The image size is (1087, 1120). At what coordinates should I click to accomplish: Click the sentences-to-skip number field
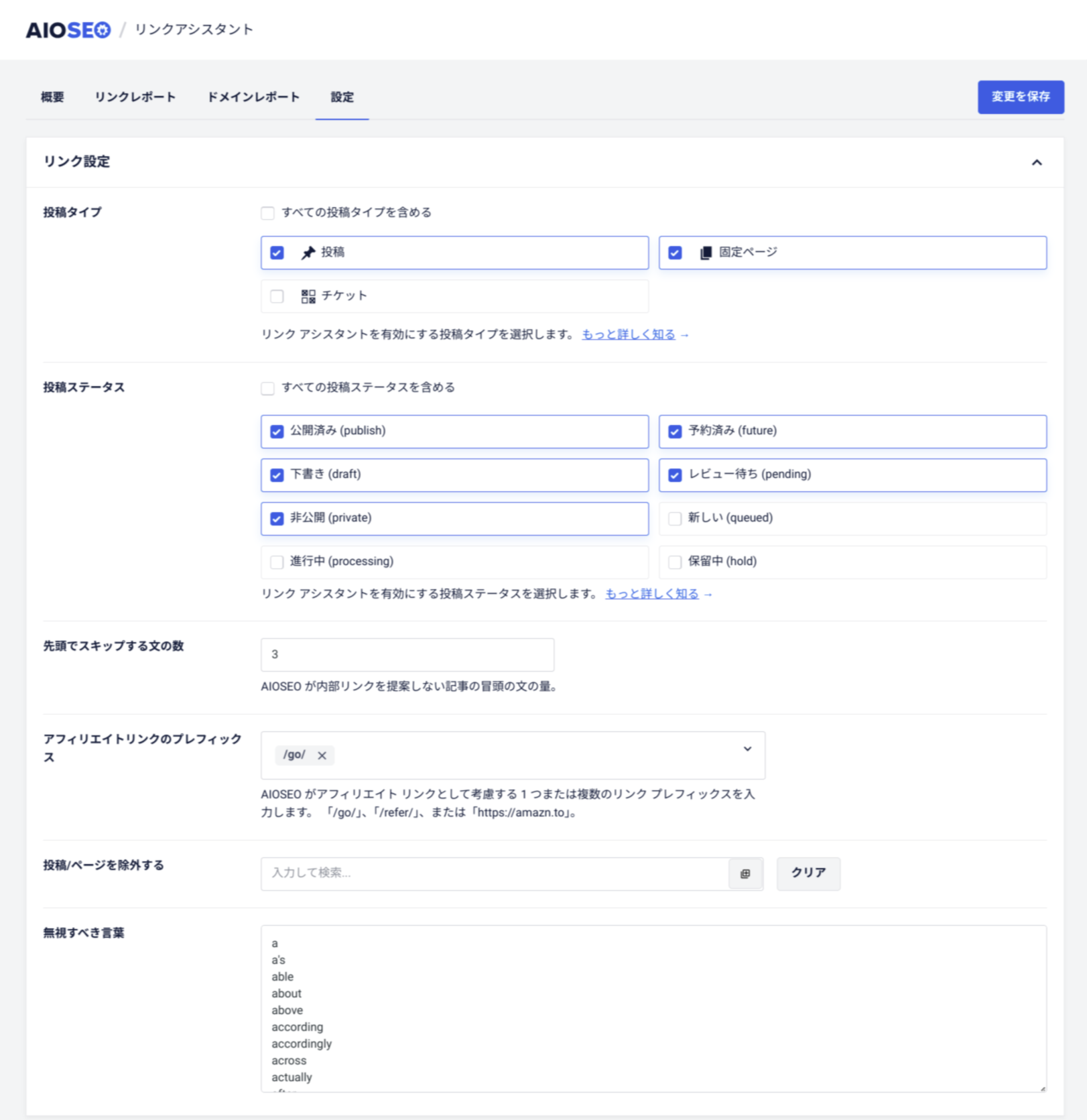pos(407,655)
